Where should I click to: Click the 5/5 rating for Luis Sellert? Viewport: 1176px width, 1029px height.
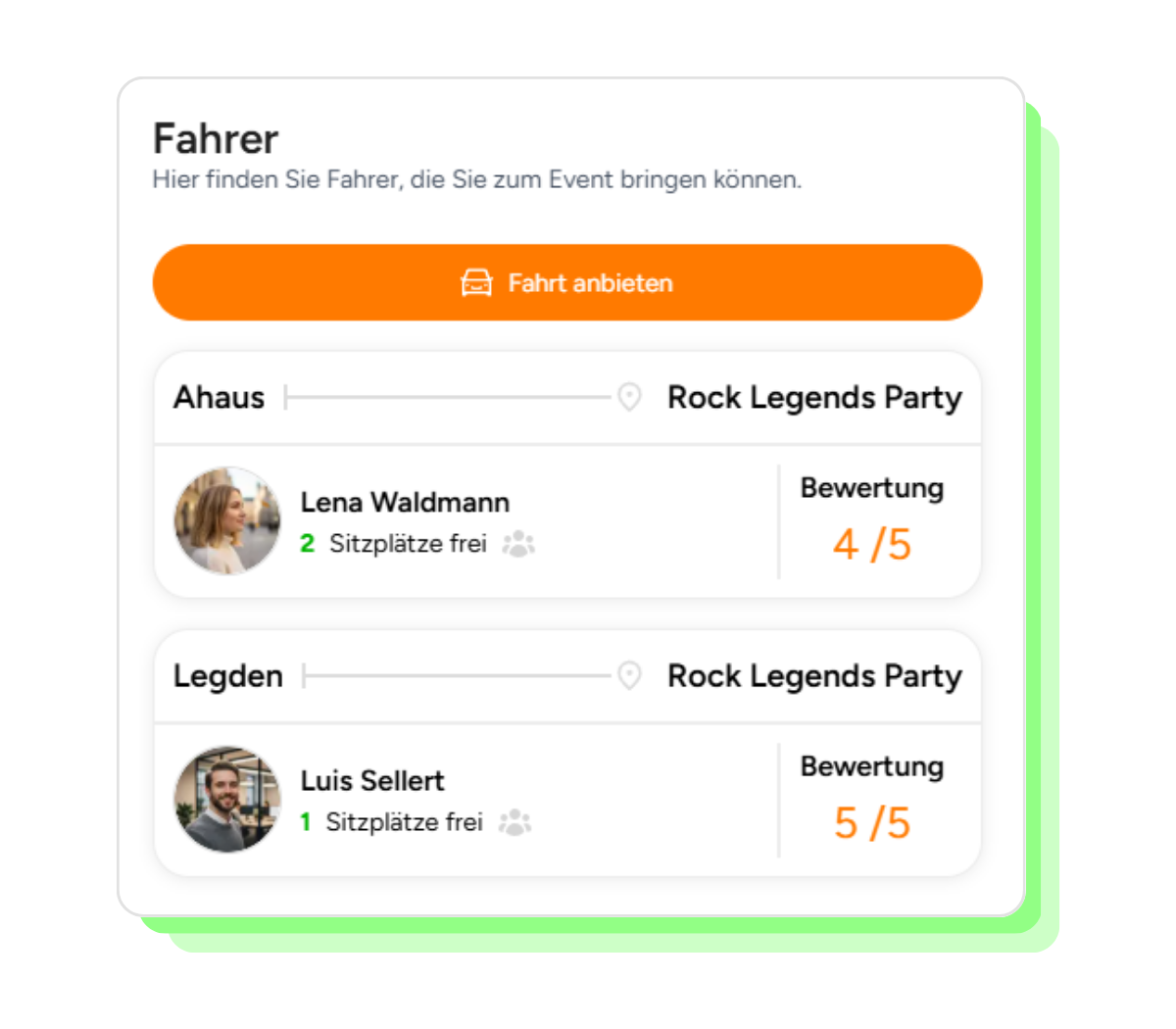871,823
